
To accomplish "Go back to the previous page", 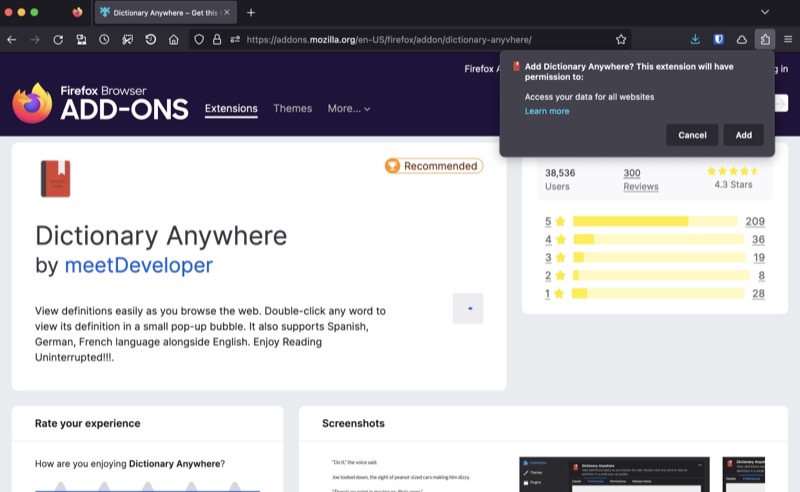I will pyautogui.click(x=12, y=39).
